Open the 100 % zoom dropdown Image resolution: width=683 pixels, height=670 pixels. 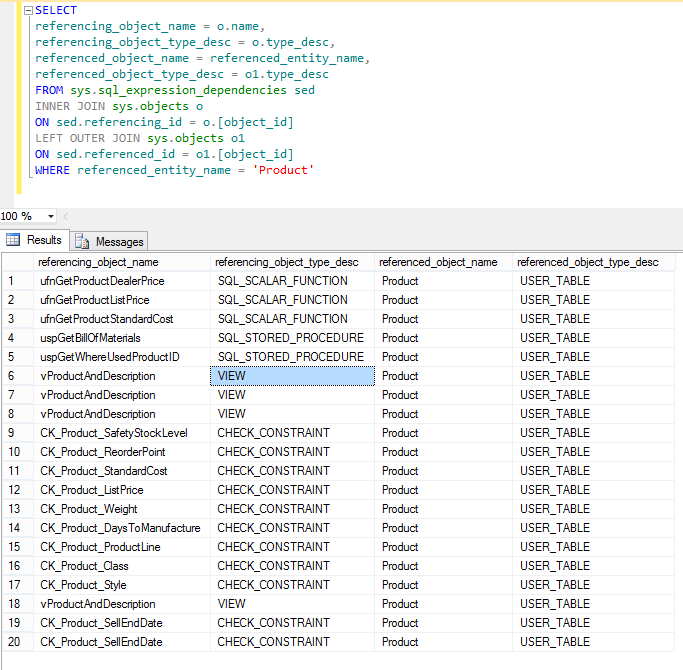51,217
